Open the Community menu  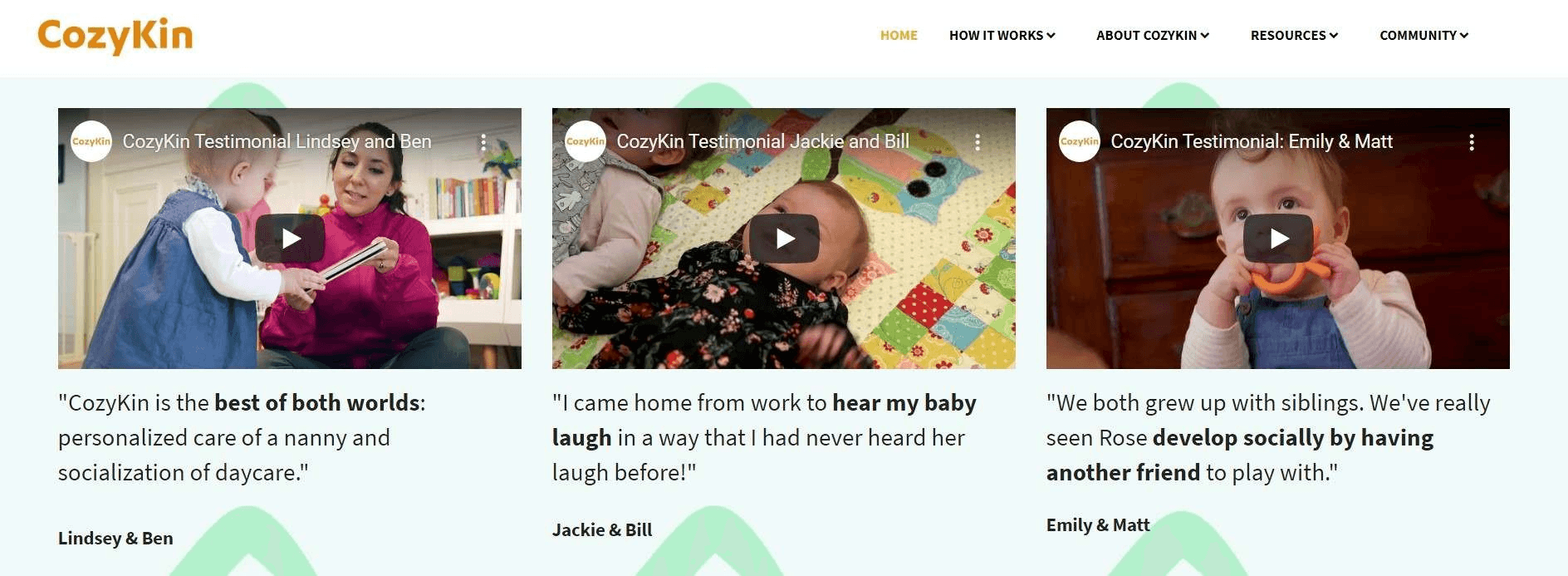1424,35
